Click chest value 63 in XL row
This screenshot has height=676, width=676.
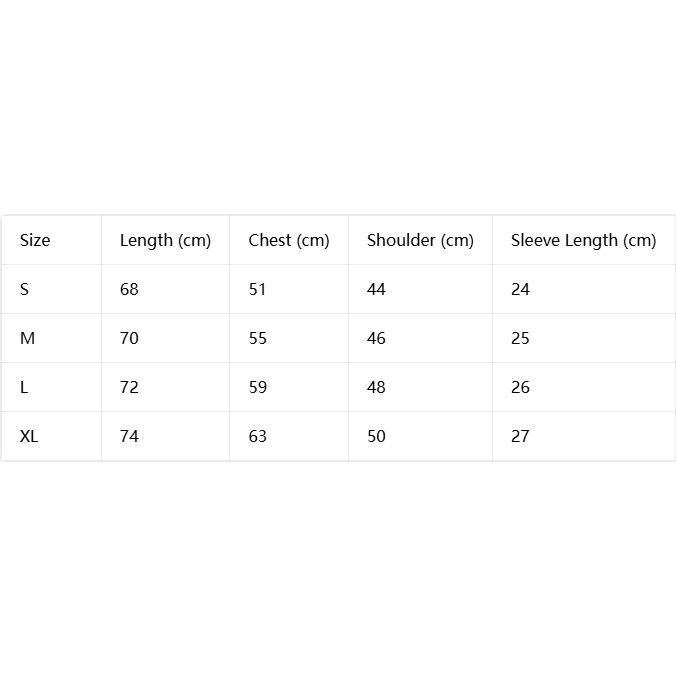(258, 436)
